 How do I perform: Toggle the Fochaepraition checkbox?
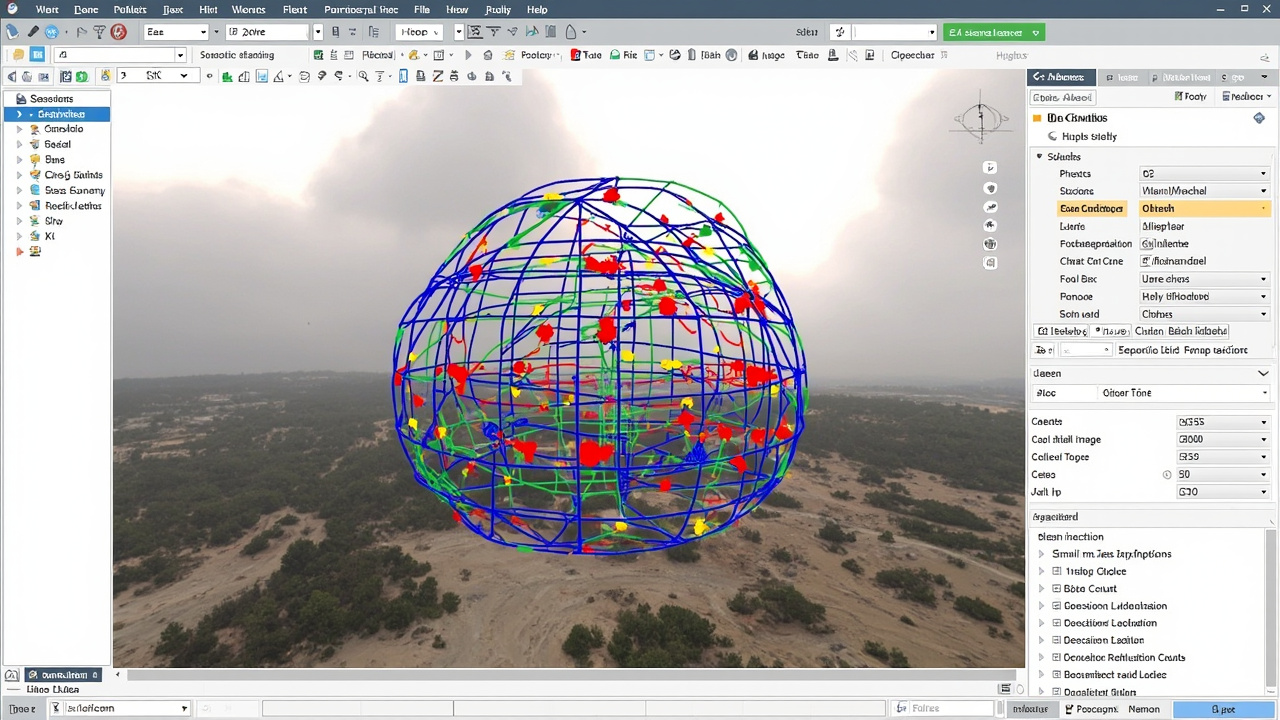pos(1146,244)
